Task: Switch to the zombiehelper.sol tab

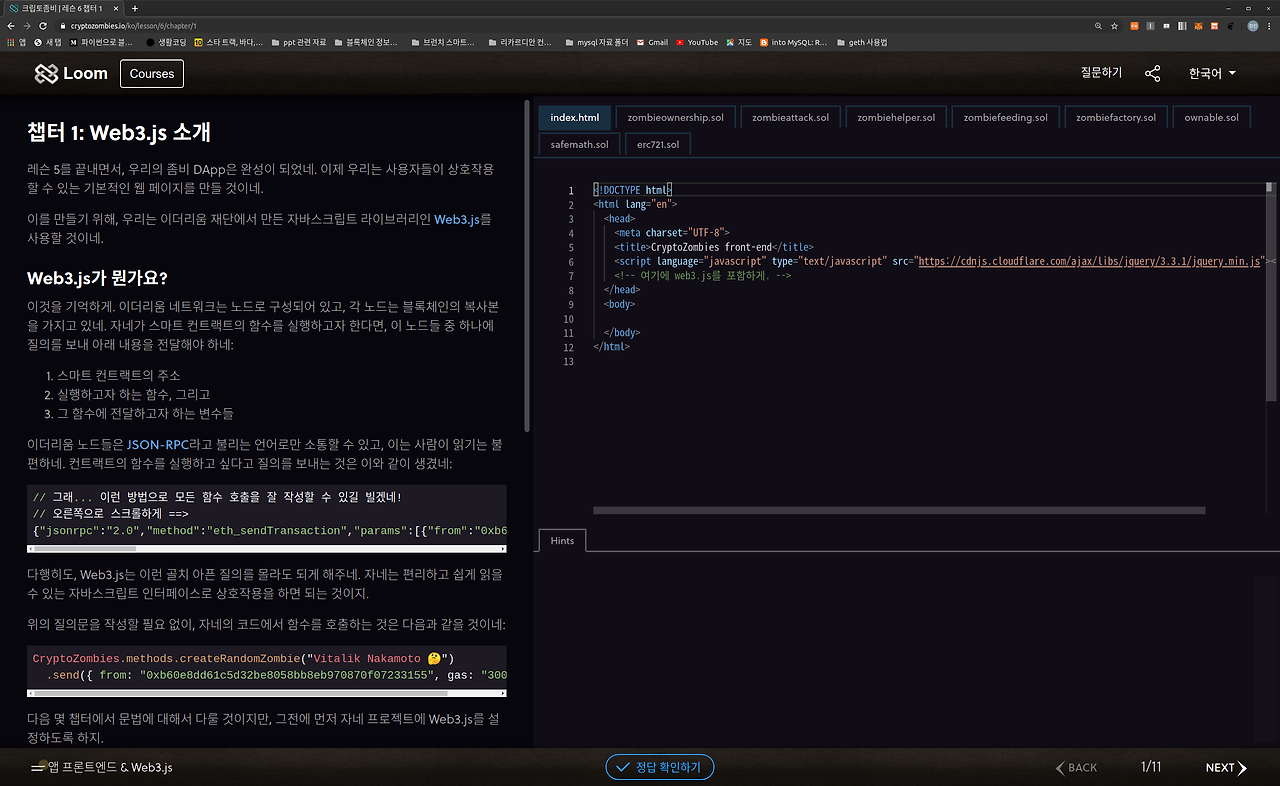Action: pos(896,117)
